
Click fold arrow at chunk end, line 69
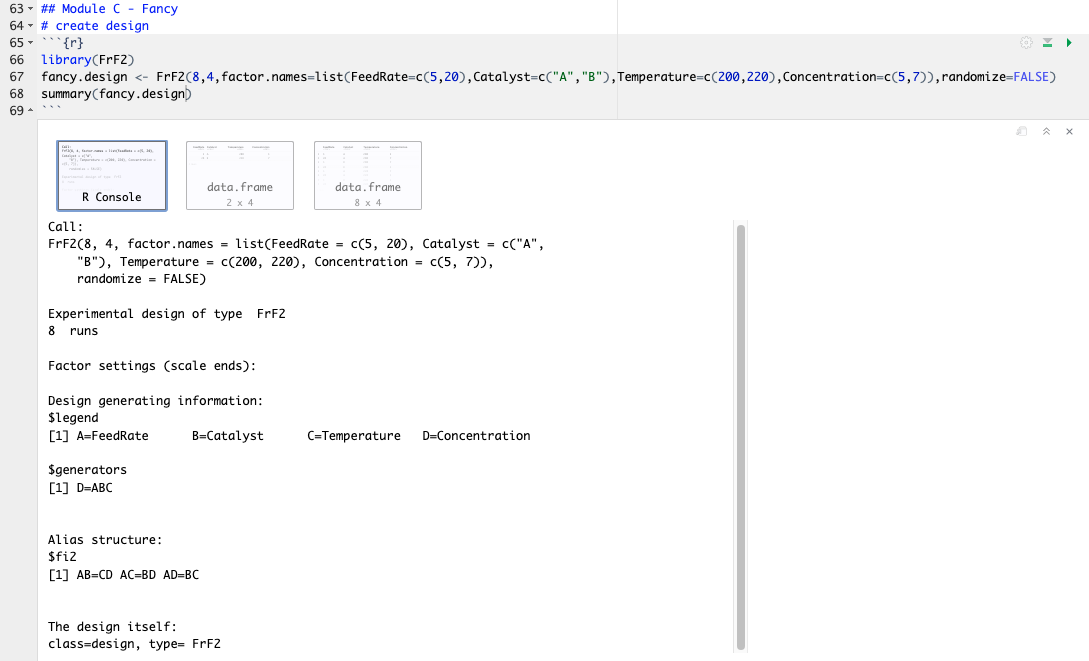tap(31, 111)
